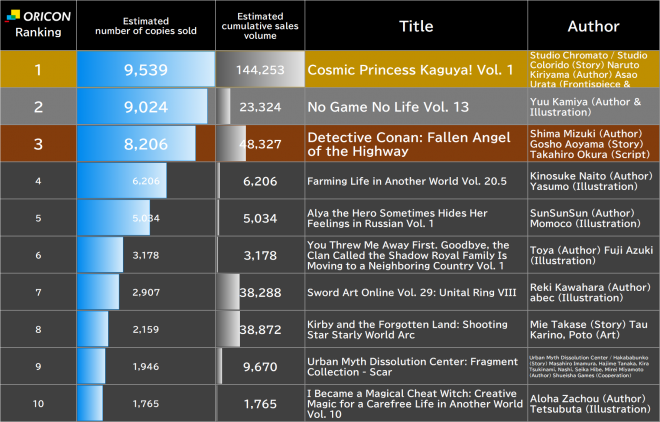Select the rank 4 cell
The height and width of the screenshot is (422, 660).
click(38, 181)
